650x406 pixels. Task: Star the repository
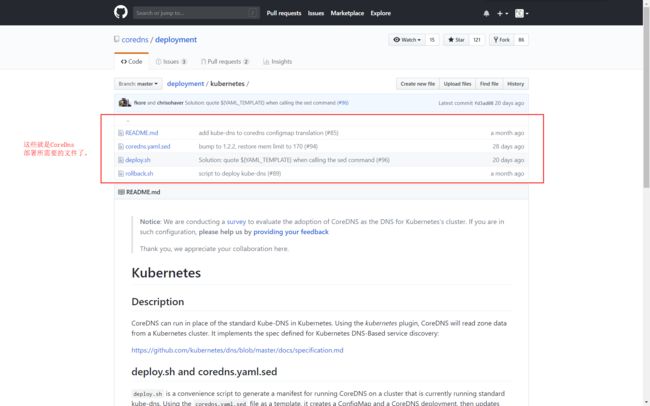[456, 40]
